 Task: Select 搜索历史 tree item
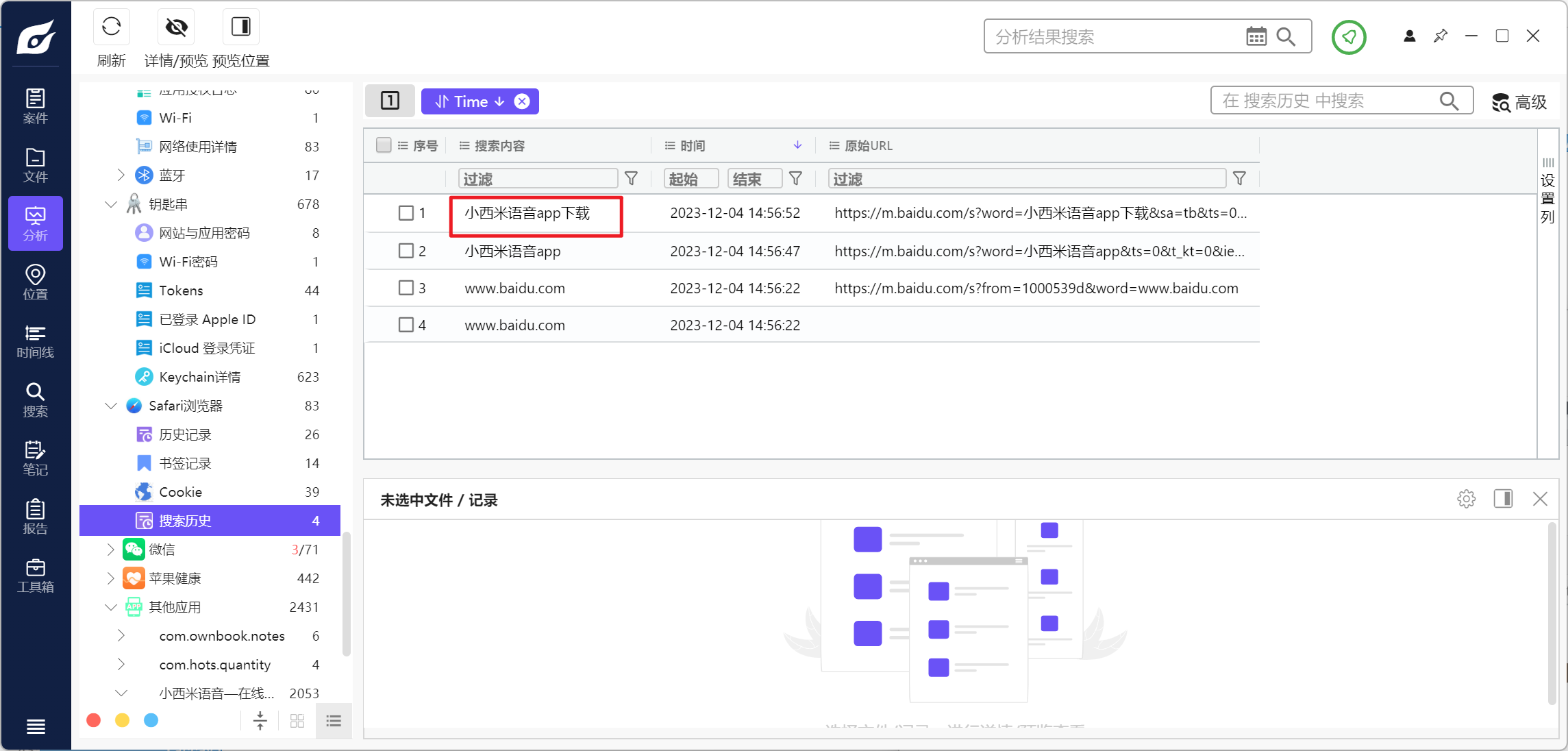click(x=210, y=521)
